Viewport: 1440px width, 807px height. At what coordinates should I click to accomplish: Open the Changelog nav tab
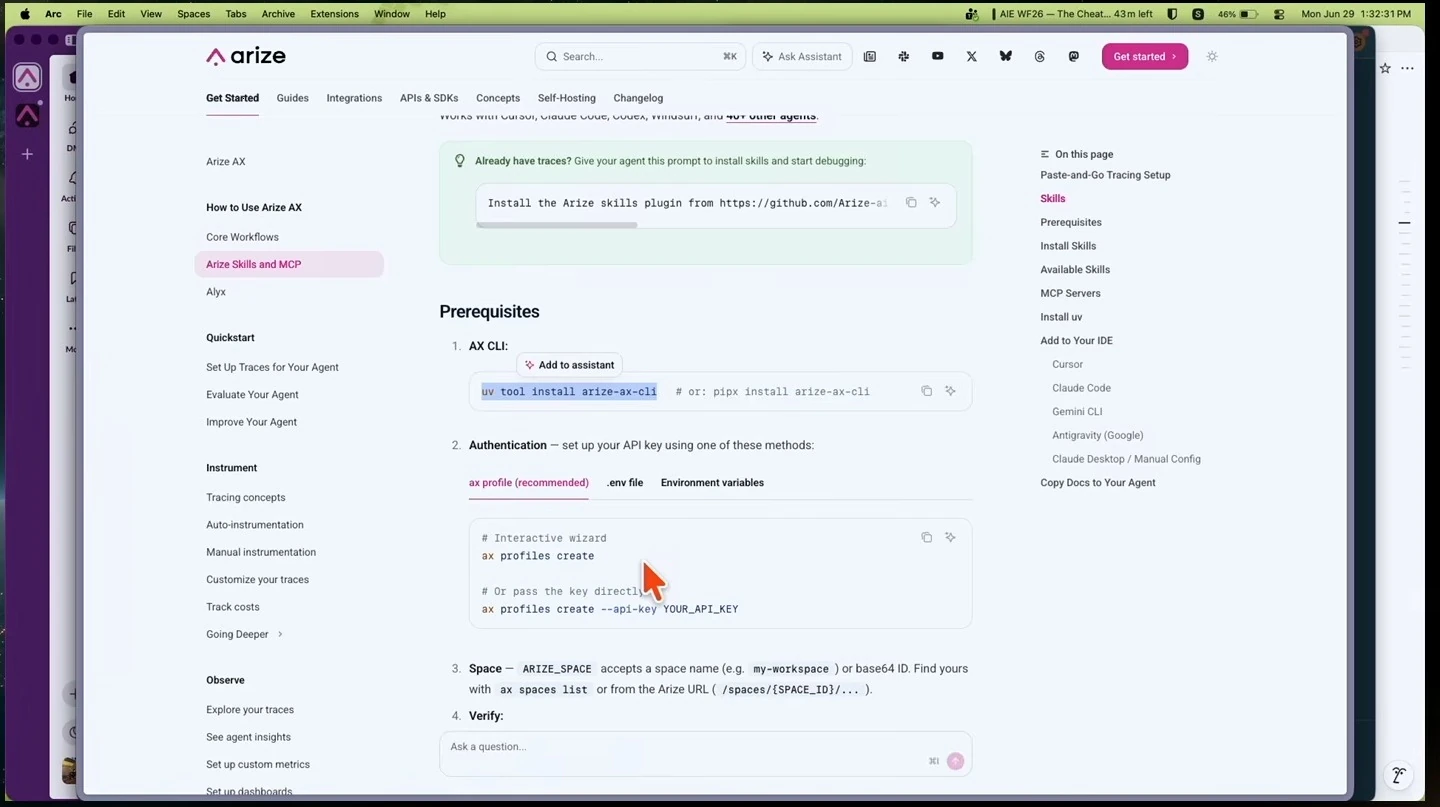(x=638, y=98)
